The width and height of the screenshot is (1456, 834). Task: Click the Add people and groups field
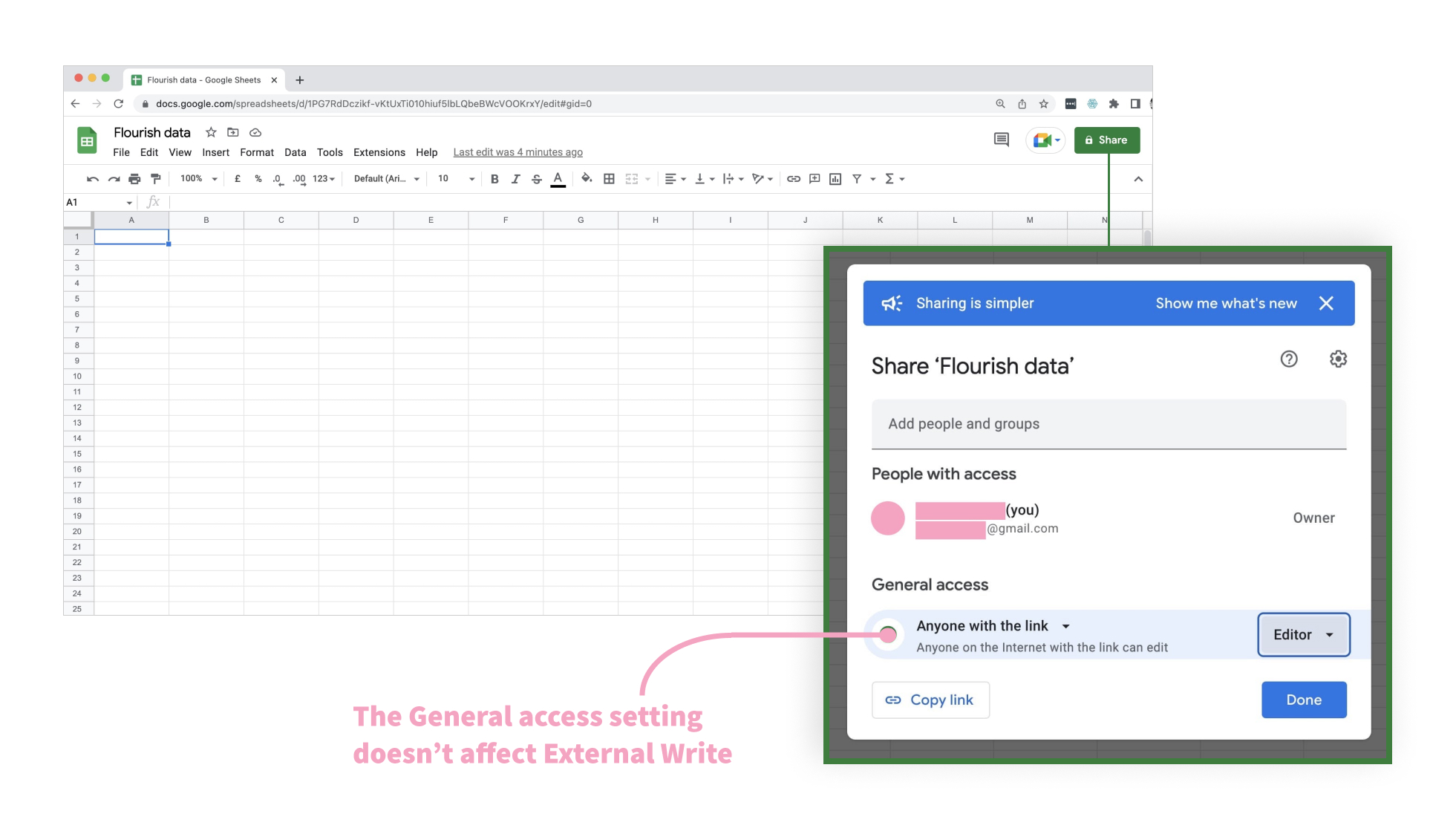(1109, 424)
